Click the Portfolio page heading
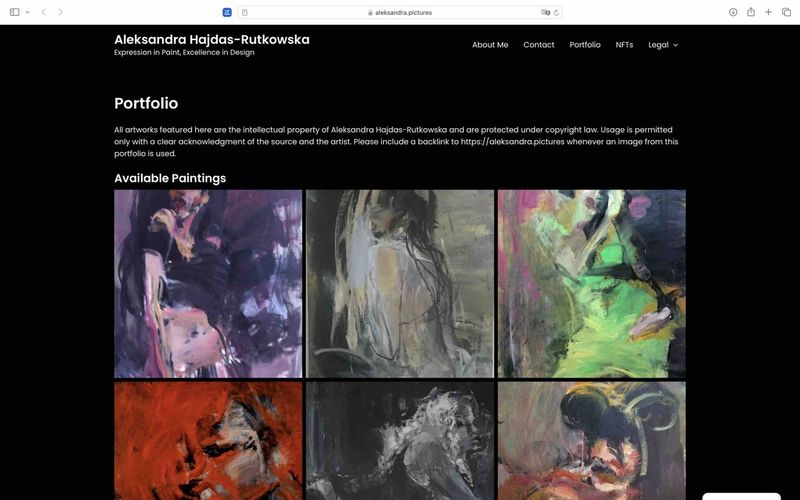800x500 pixels. coord(146,104)
